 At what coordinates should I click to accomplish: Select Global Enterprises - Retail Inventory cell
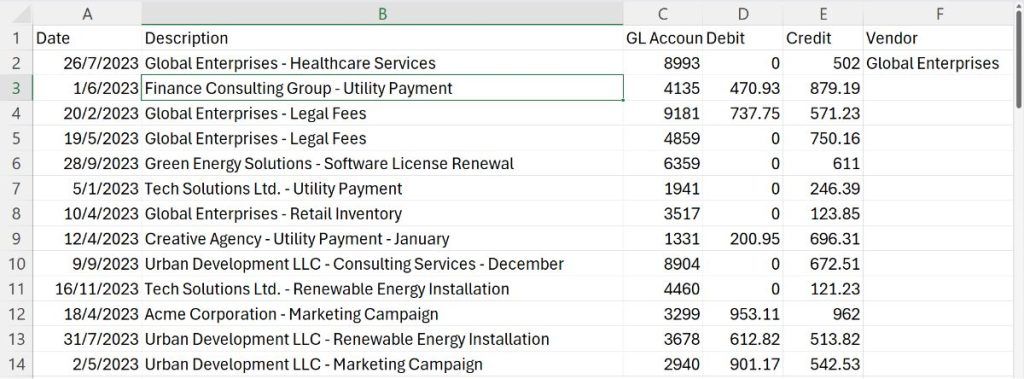tap(382, 214)
